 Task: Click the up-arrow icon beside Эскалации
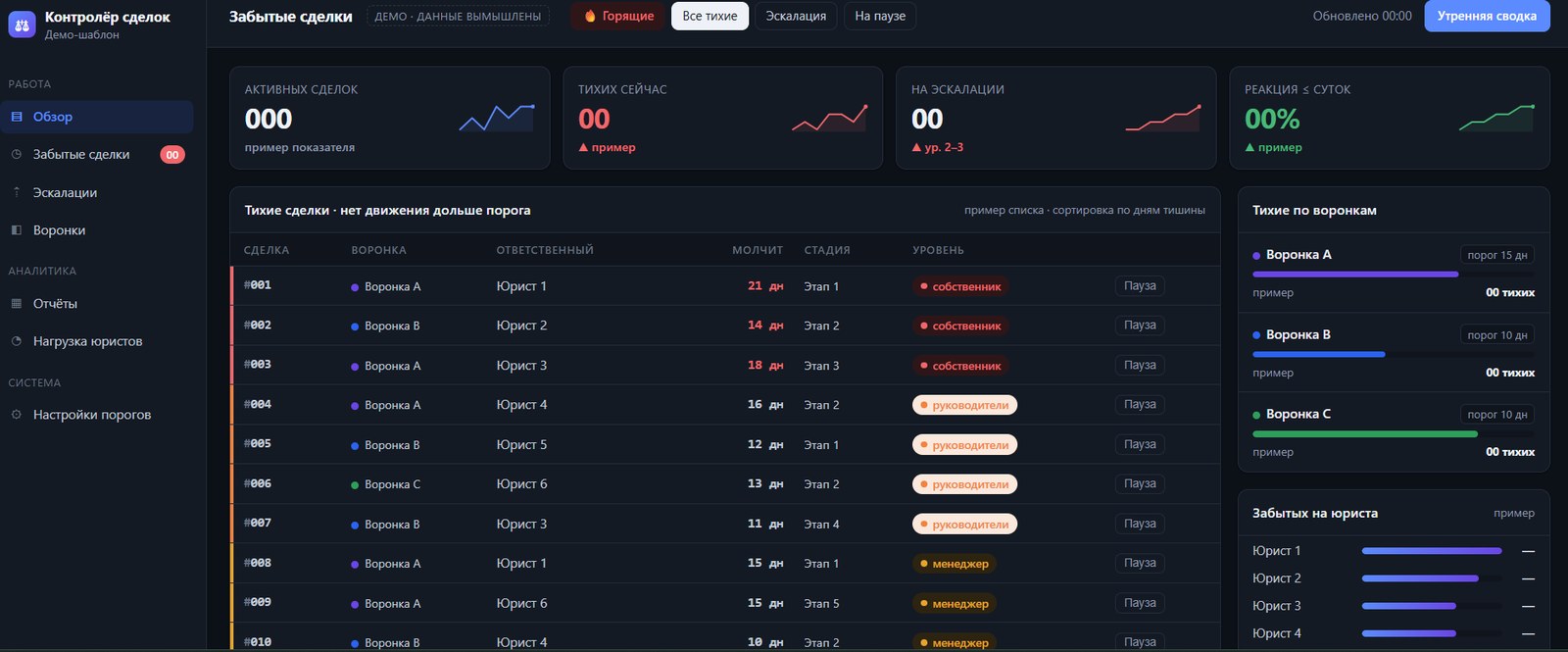click(x=17, y=192)
